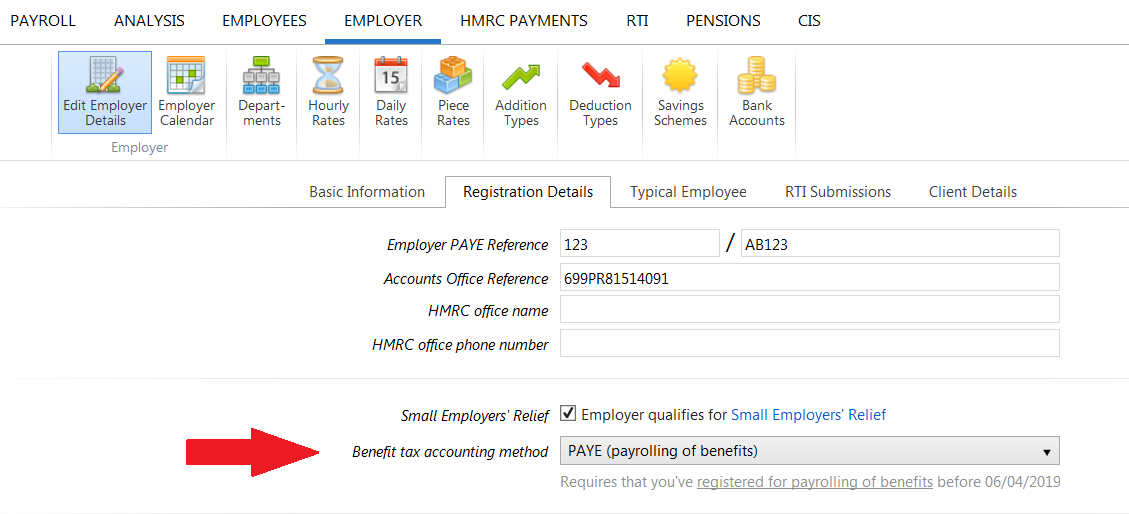Click the Benefit tax accounting method label
This screenshot has width=1129, height=514.
(450, 452)
